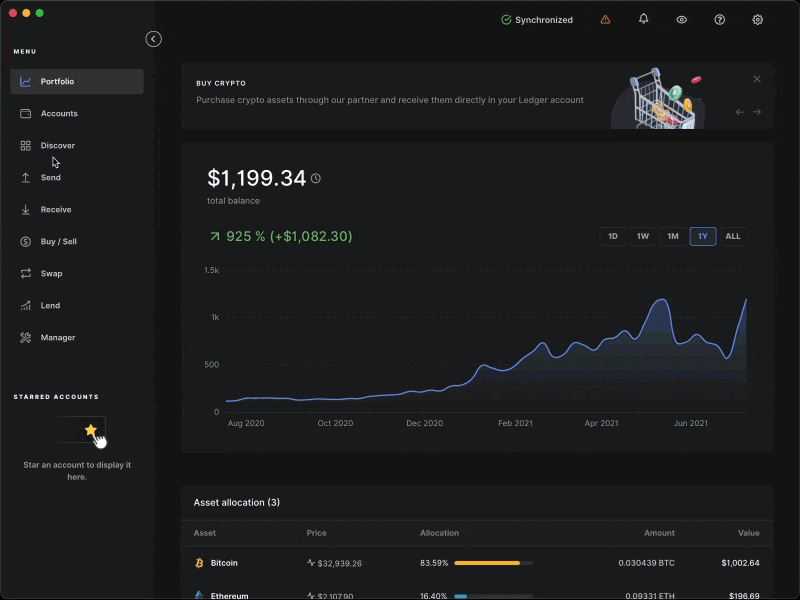The image size is (800, 600).
Task: Go to next banner slide
Action: click(x=757, y=112)
